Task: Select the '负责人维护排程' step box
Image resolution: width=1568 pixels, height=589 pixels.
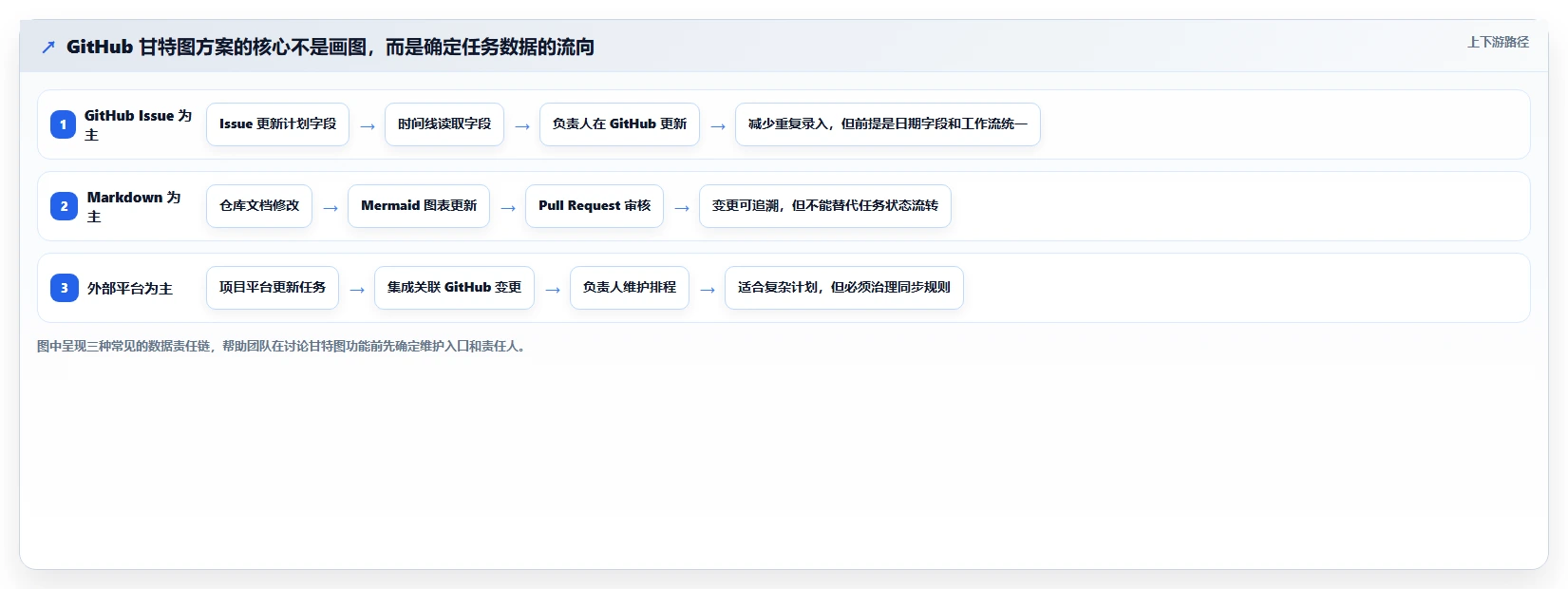Action: pyautogui.click(x=630, y=288)
